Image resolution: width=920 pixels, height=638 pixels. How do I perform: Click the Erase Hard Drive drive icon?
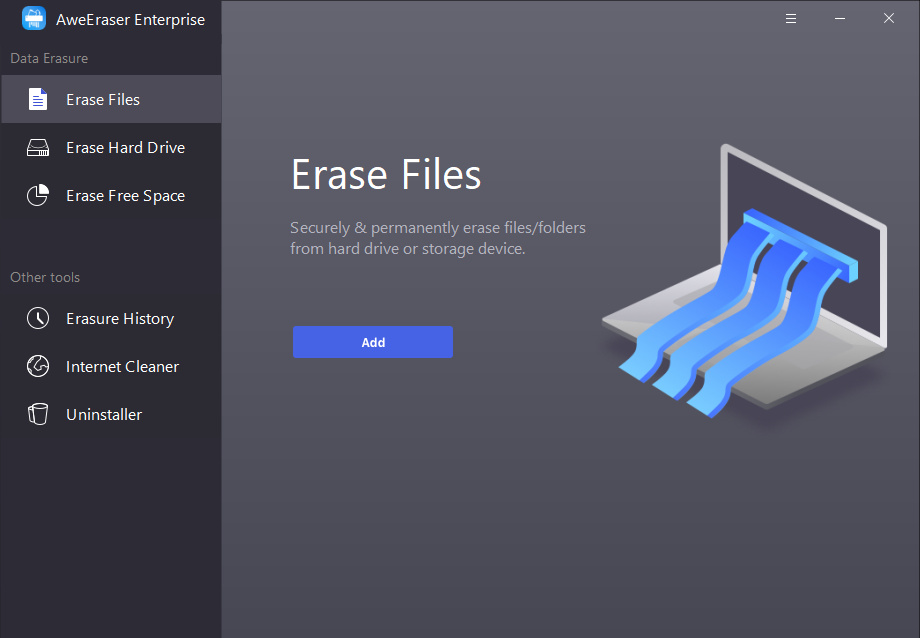[38, 147]
